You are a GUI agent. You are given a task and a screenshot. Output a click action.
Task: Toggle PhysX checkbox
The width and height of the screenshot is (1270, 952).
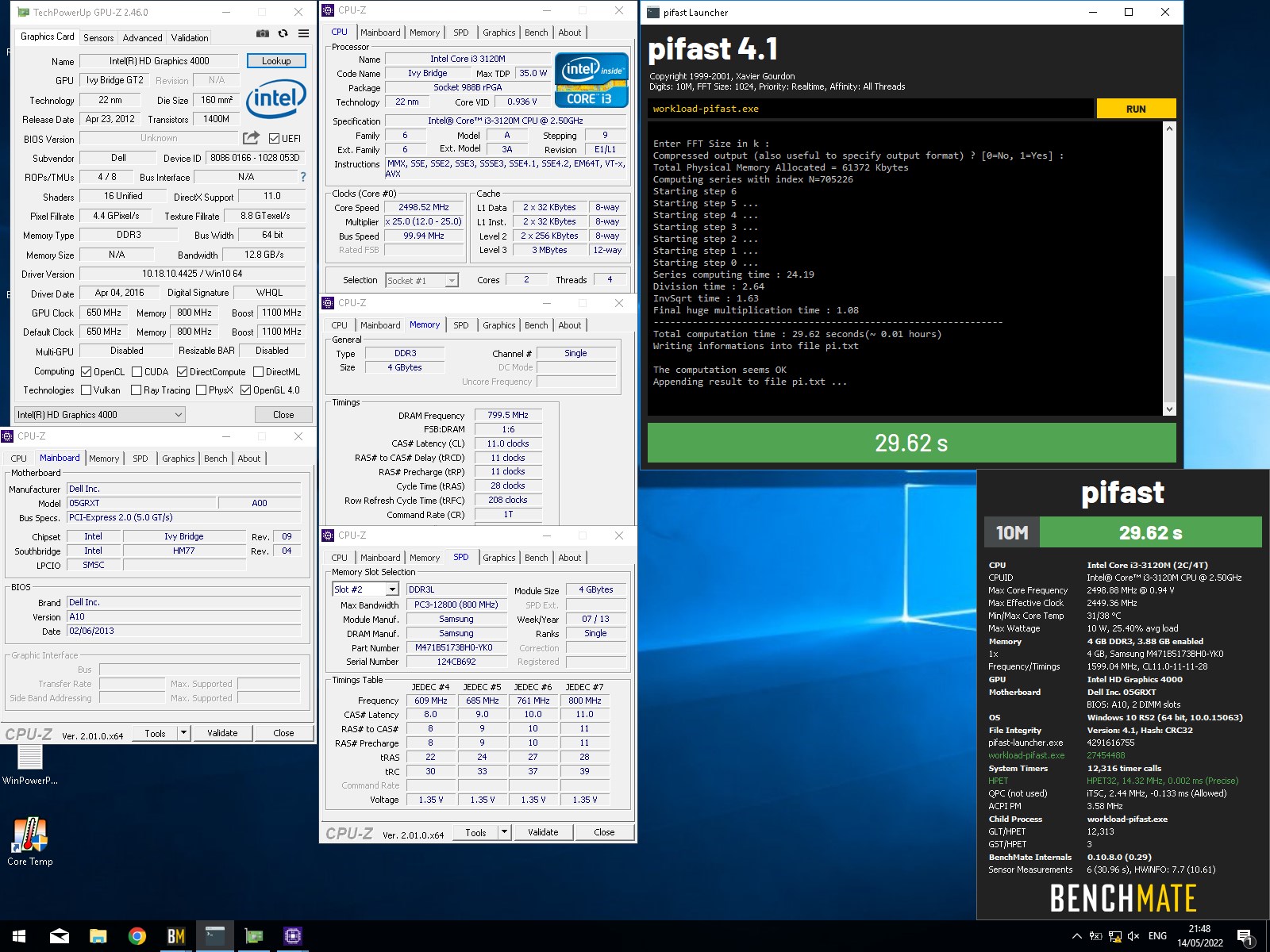[x=201, y=390]
